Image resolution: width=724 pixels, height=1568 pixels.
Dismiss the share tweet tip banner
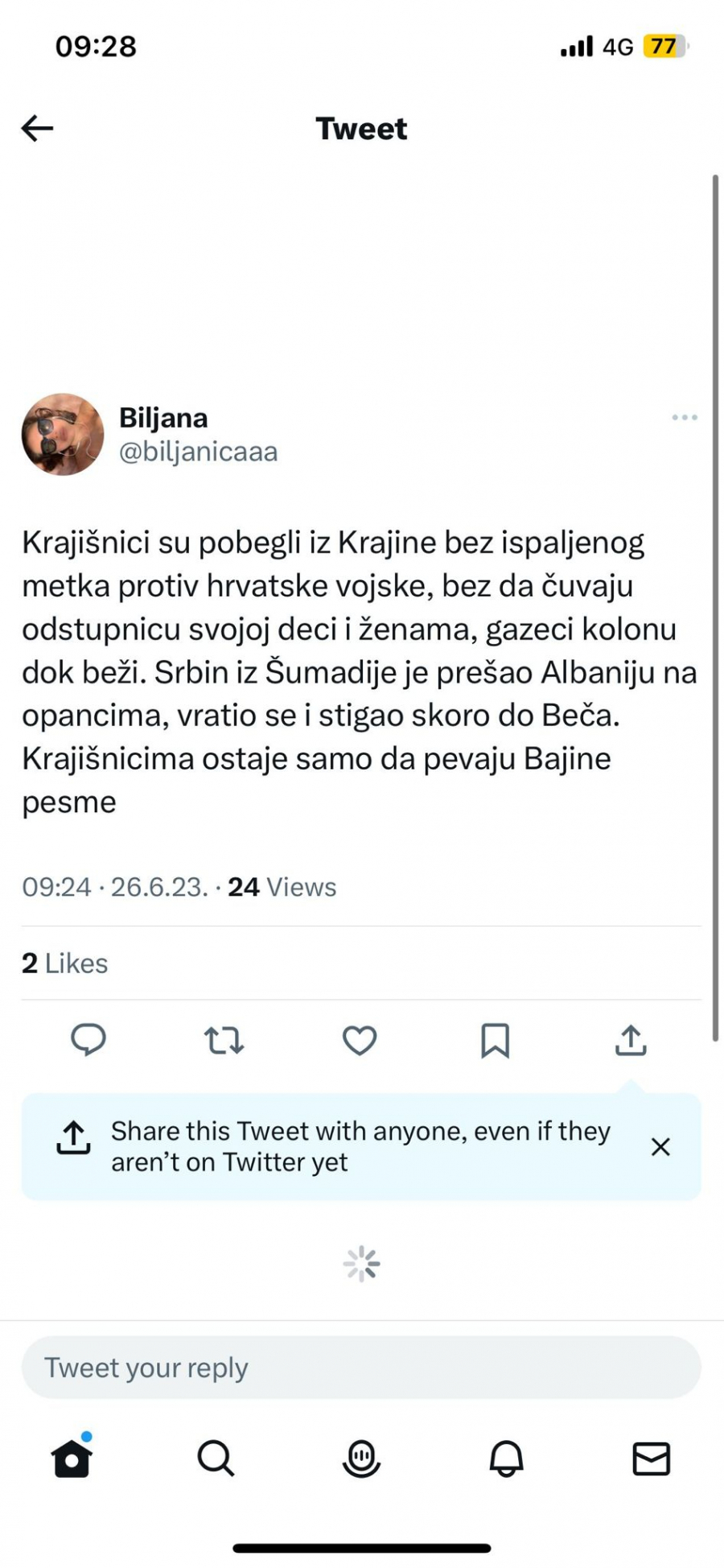pos(660,1147)
